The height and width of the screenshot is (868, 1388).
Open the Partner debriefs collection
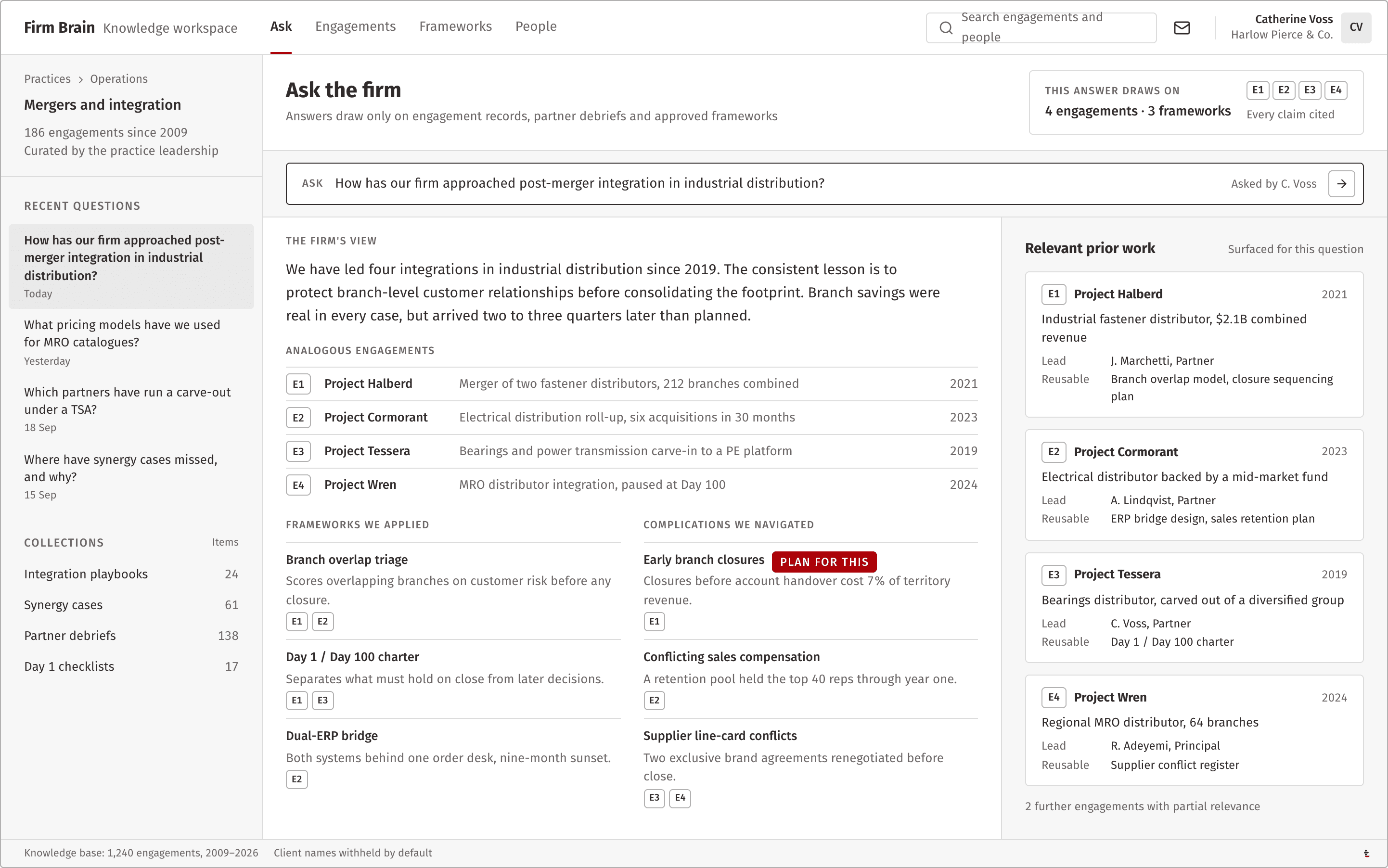pos(131,636)
